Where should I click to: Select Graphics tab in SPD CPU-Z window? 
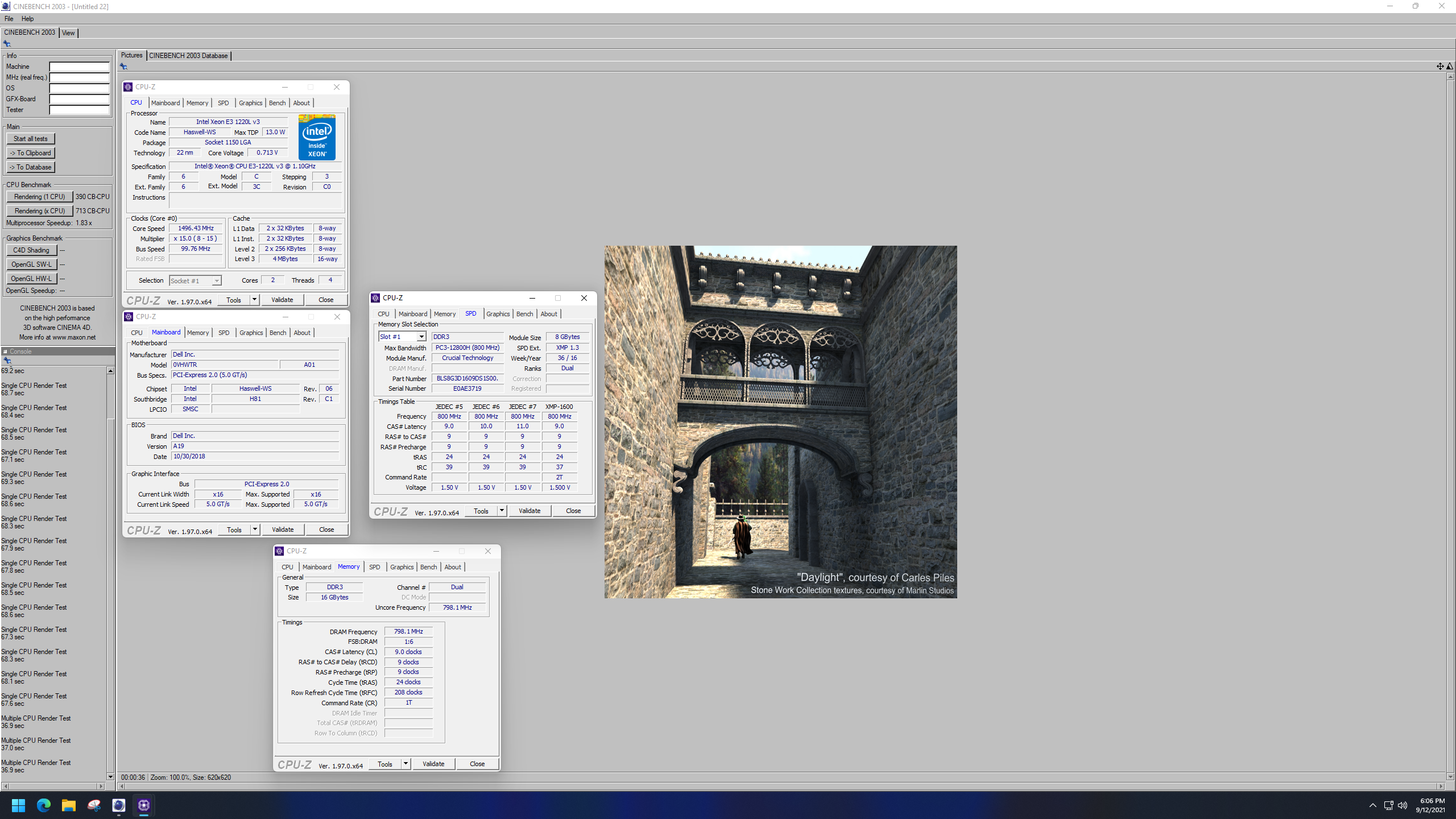tap(498, 314)
